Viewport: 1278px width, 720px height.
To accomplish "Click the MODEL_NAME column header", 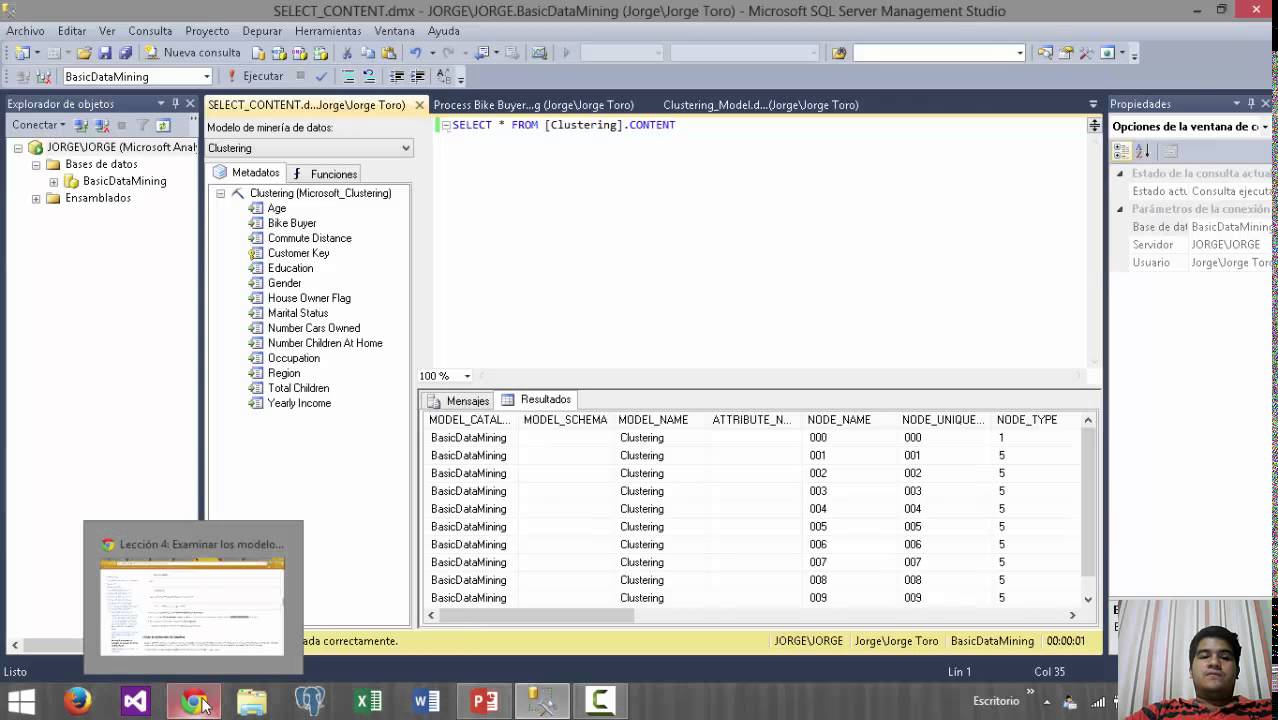I will (x=661, y=420).
